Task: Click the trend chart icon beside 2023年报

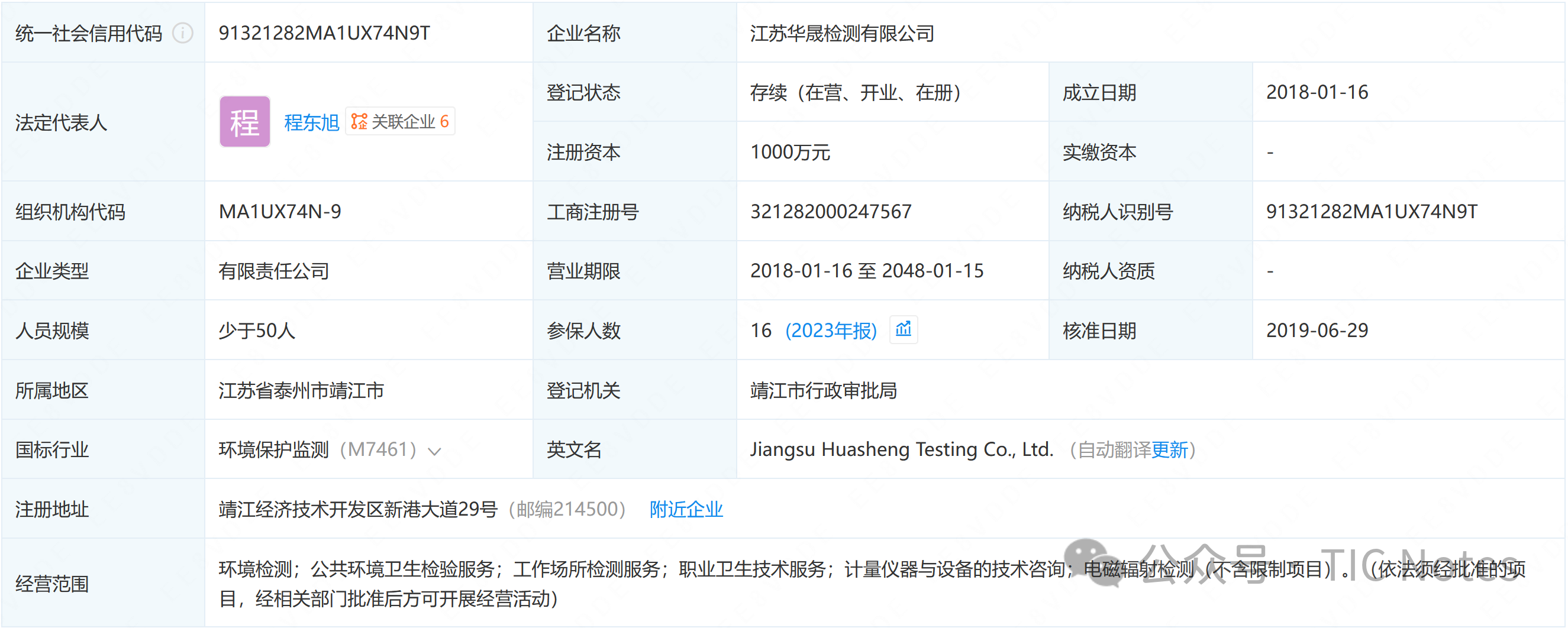Action: click(x=904, y=330)
